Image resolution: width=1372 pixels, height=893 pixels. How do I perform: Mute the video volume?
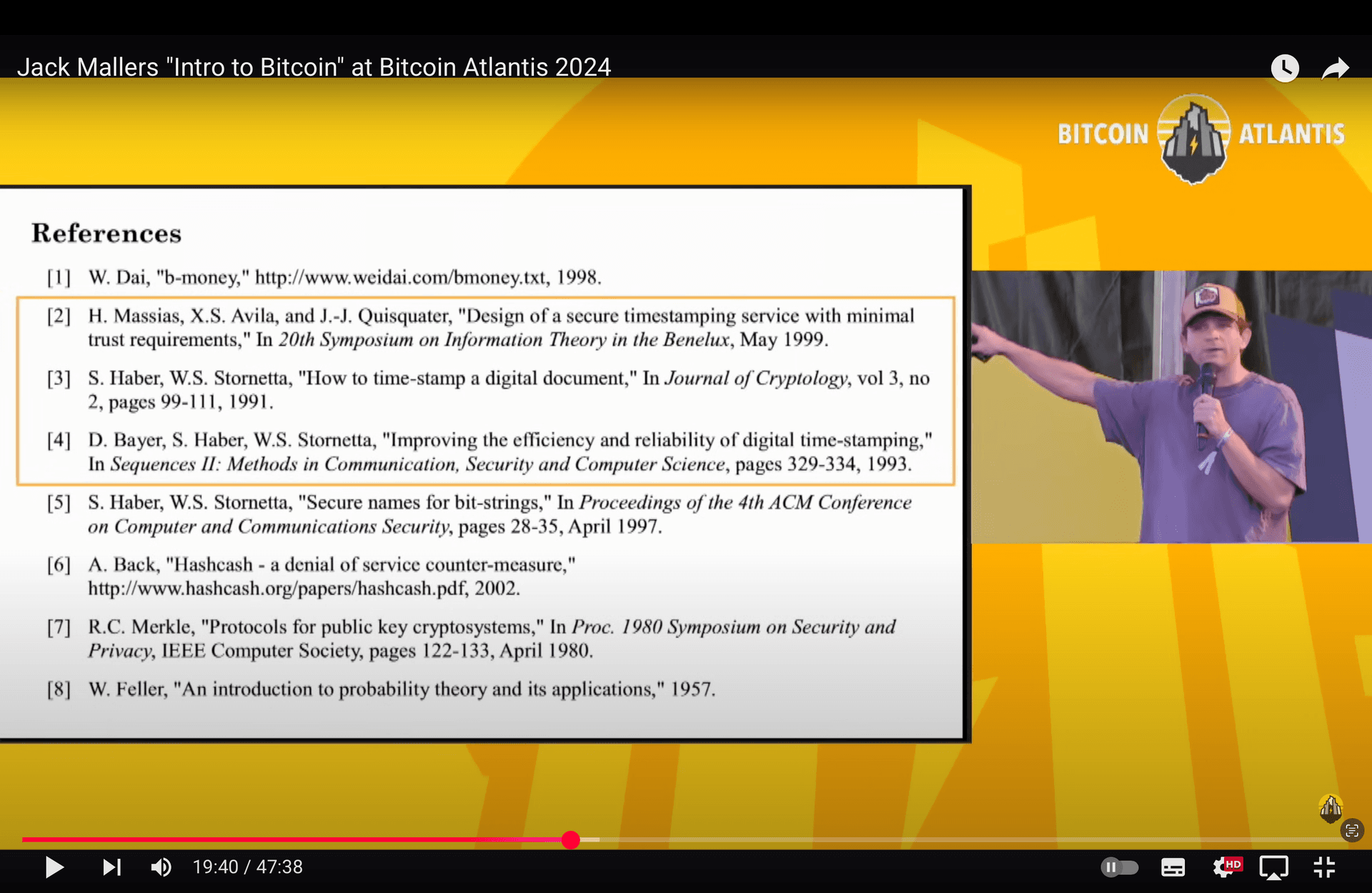point(161,867)
